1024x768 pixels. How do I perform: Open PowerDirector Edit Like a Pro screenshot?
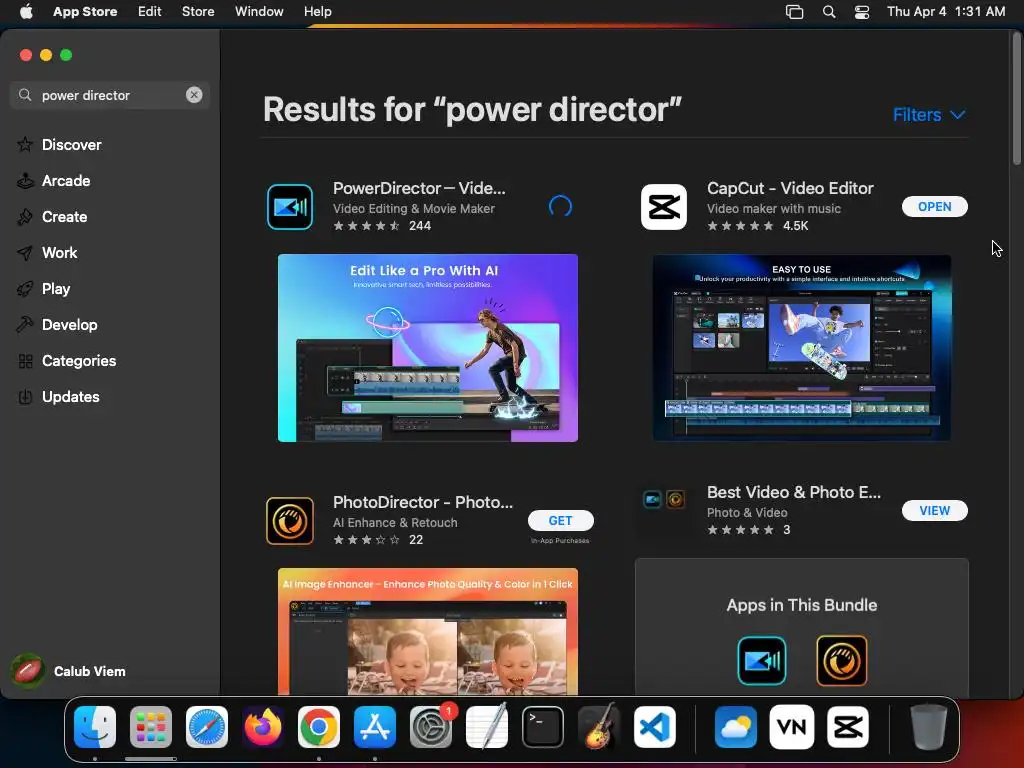(428, 348)
